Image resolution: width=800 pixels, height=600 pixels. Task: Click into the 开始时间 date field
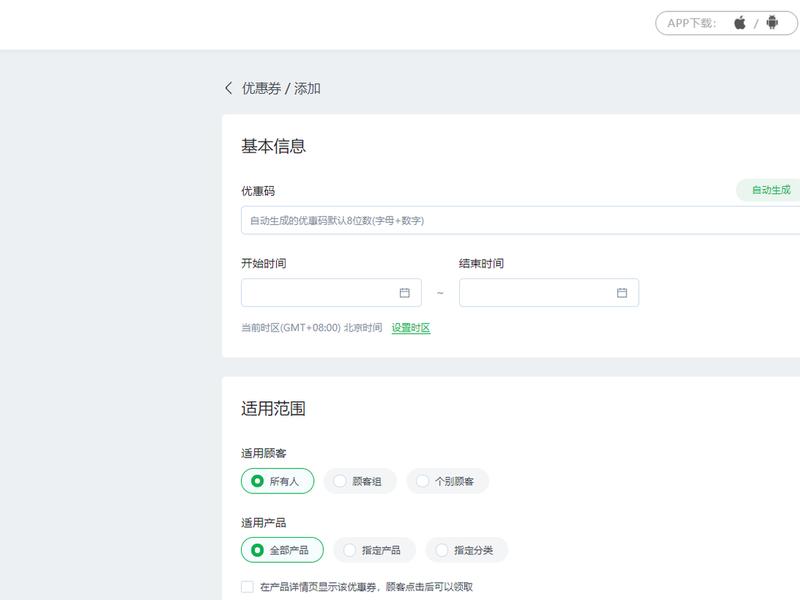331,293
